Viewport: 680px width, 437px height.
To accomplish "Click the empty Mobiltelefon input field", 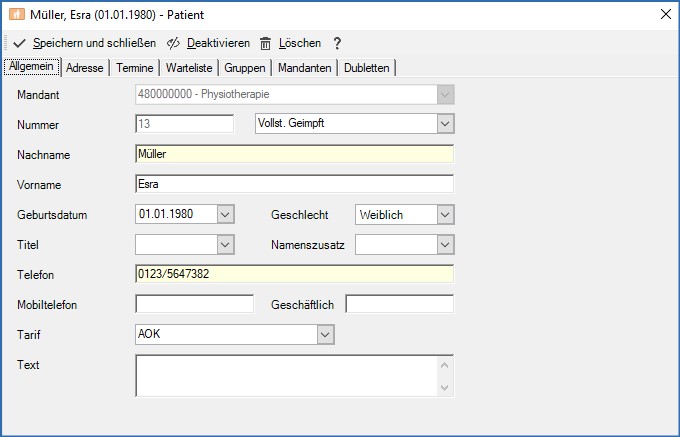I will 194,304.
